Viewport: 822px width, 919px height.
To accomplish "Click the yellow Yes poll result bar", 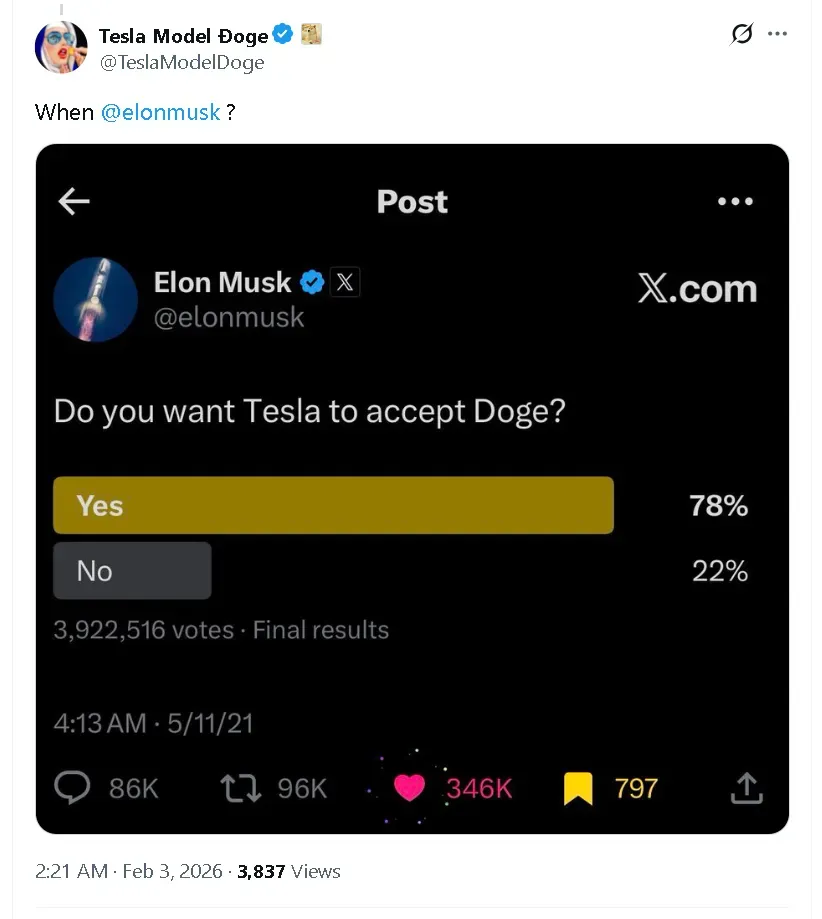I will point(333,505).
